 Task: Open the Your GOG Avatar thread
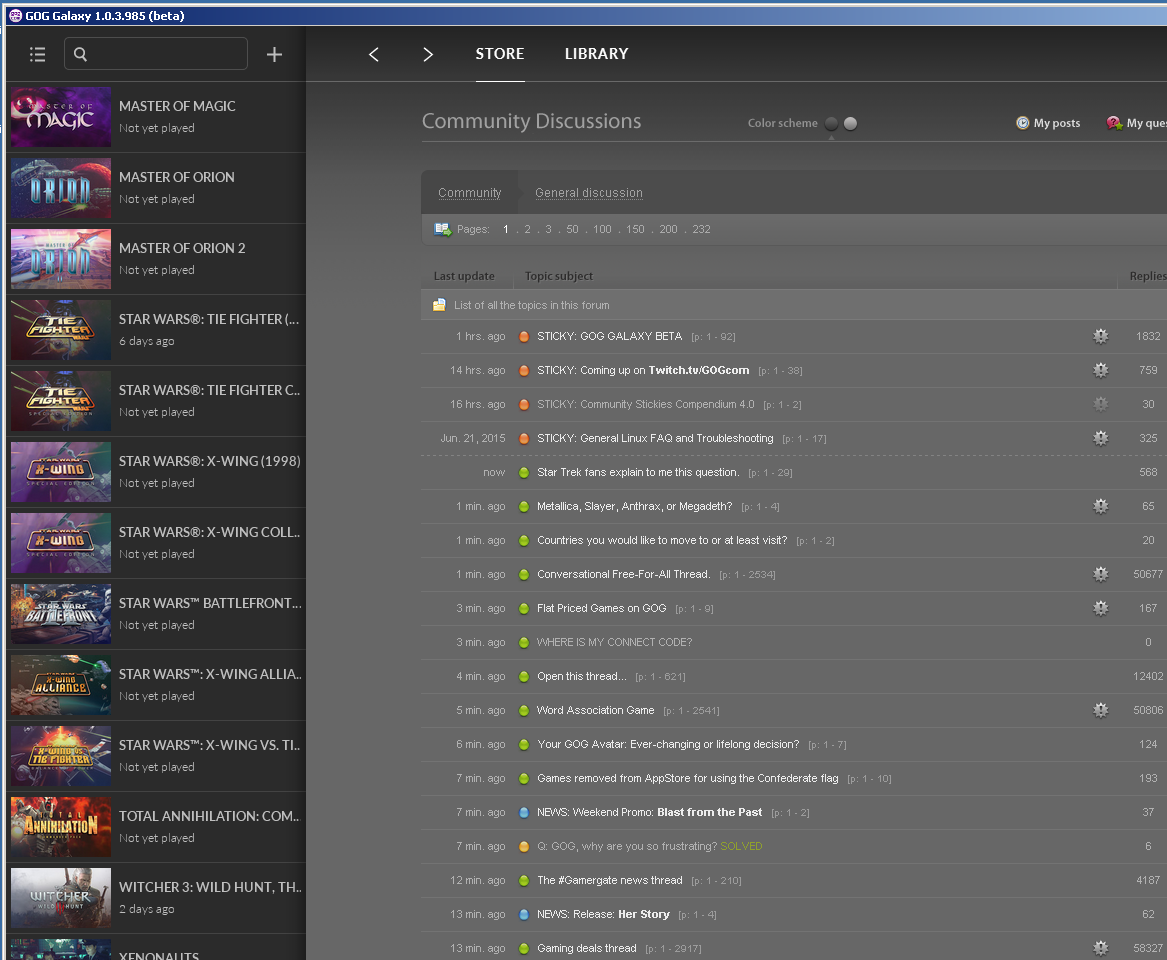click(668, 744)
